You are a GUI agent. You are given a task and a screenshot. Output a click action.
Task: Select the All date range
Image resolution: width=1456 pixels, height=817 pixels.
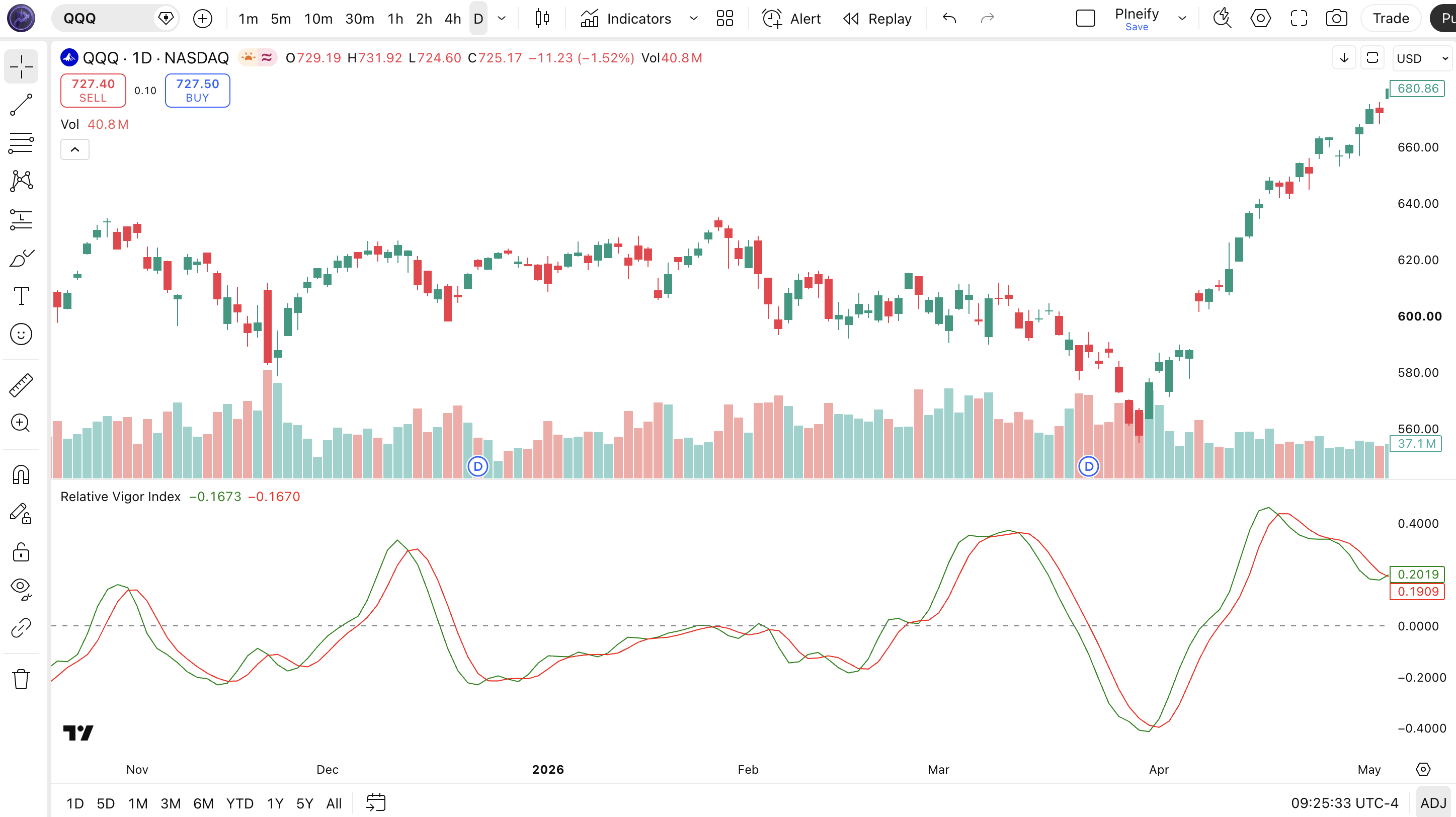coord(334,803)
